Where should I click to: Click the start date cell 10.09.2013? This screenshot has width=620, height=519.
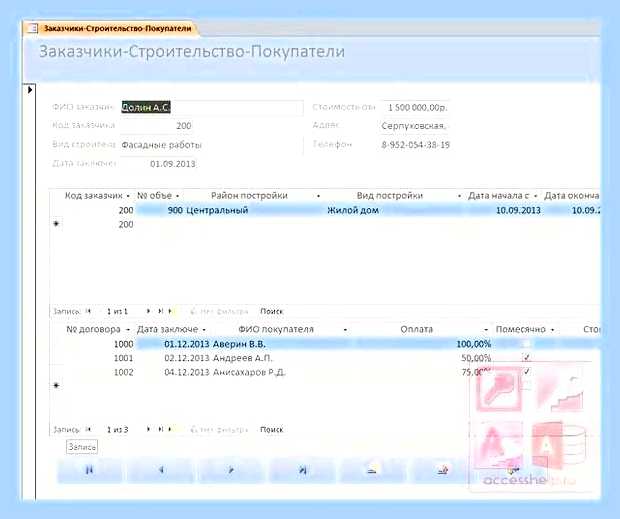502,210
